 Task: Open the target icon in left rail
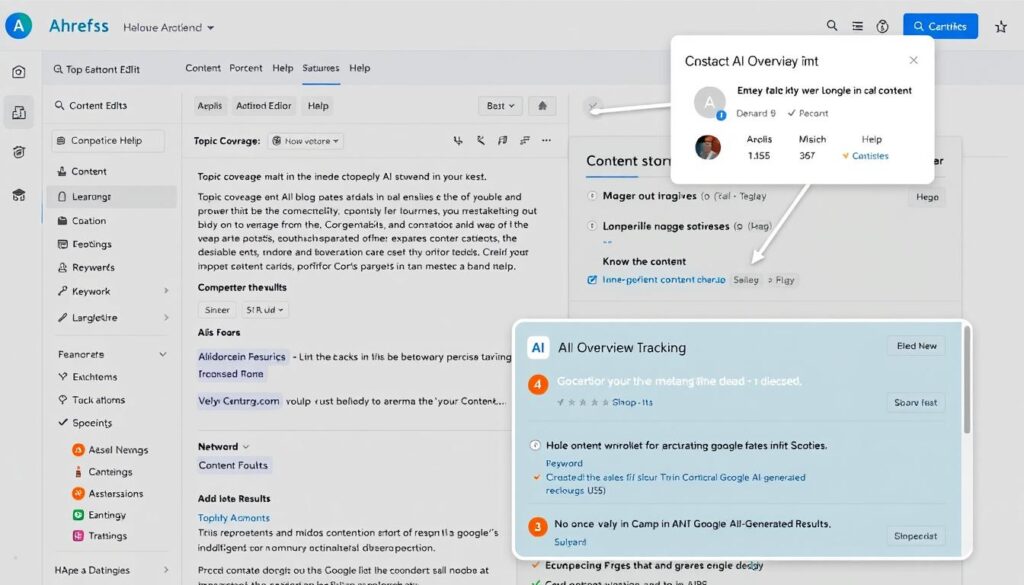(x=19, y=152)
